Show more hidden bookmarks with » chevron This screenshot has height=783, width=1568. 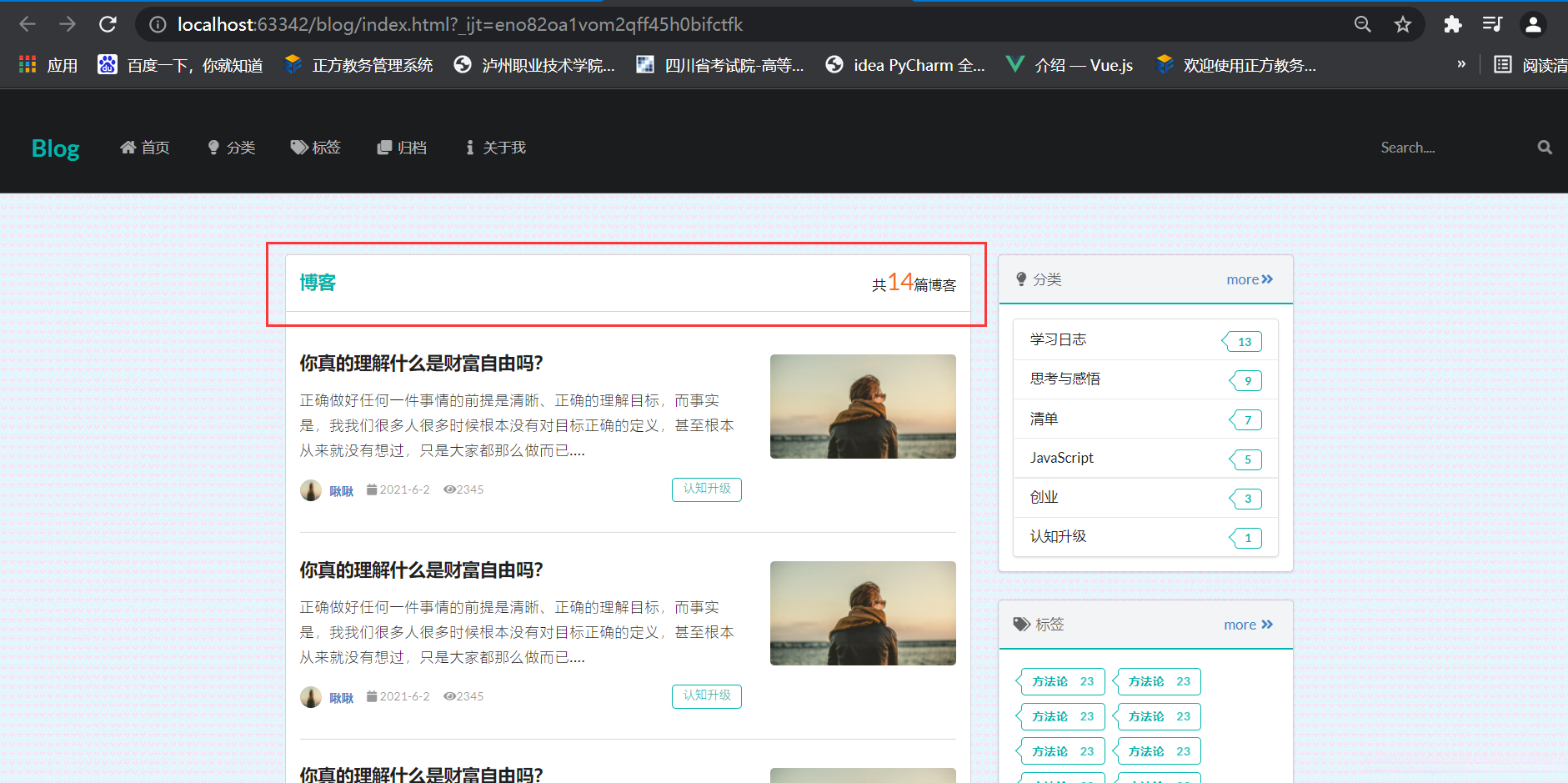tap(1461, 64)
